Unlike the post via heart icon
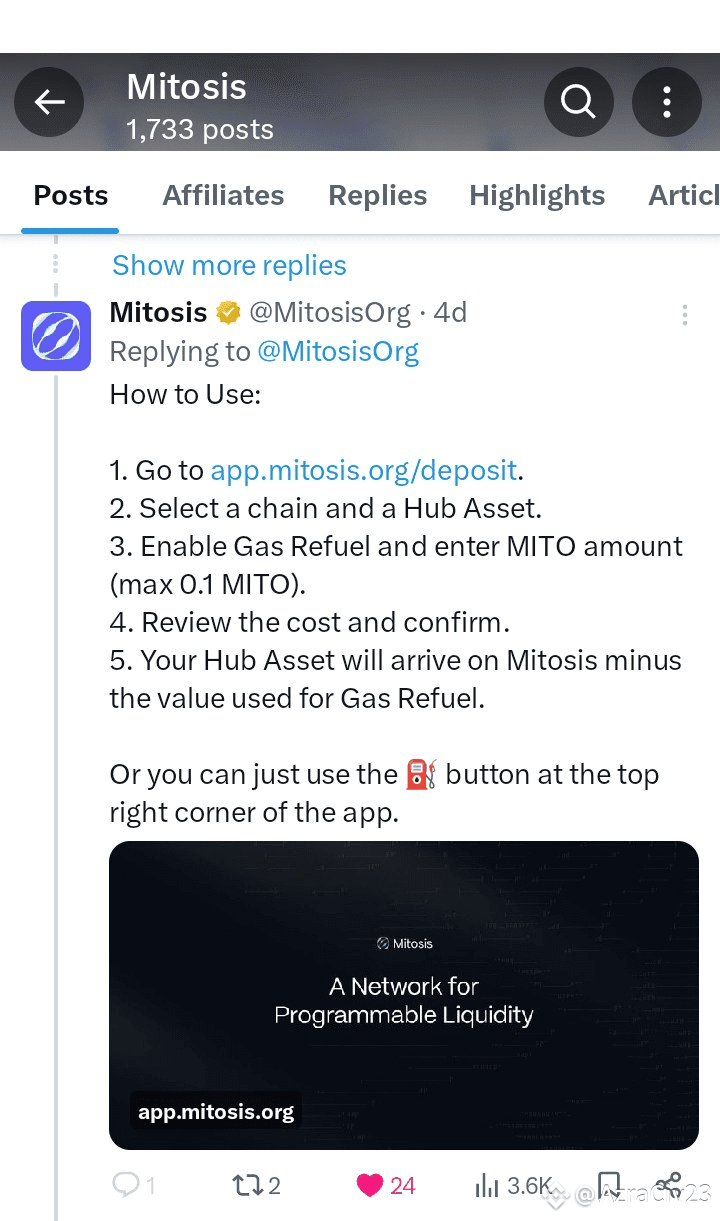Screen dimensions: 720x1221 click(370, 1185)
